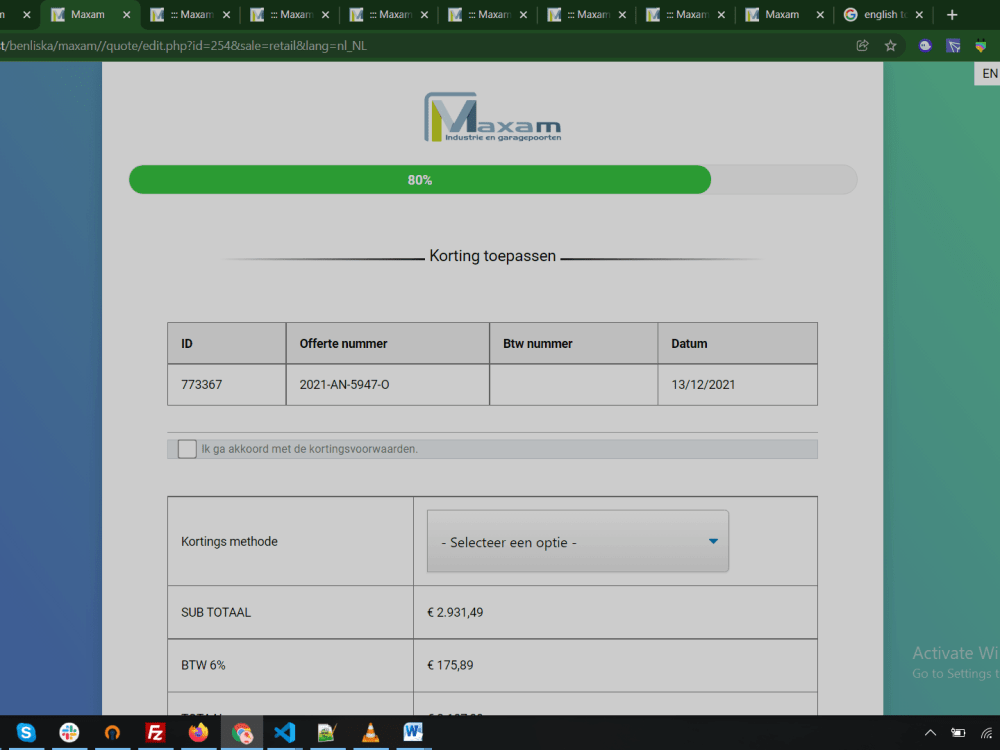This screenshot has height=750, width=1000.
Task: Click the 'Kortings methode' label
Action: 229,541
